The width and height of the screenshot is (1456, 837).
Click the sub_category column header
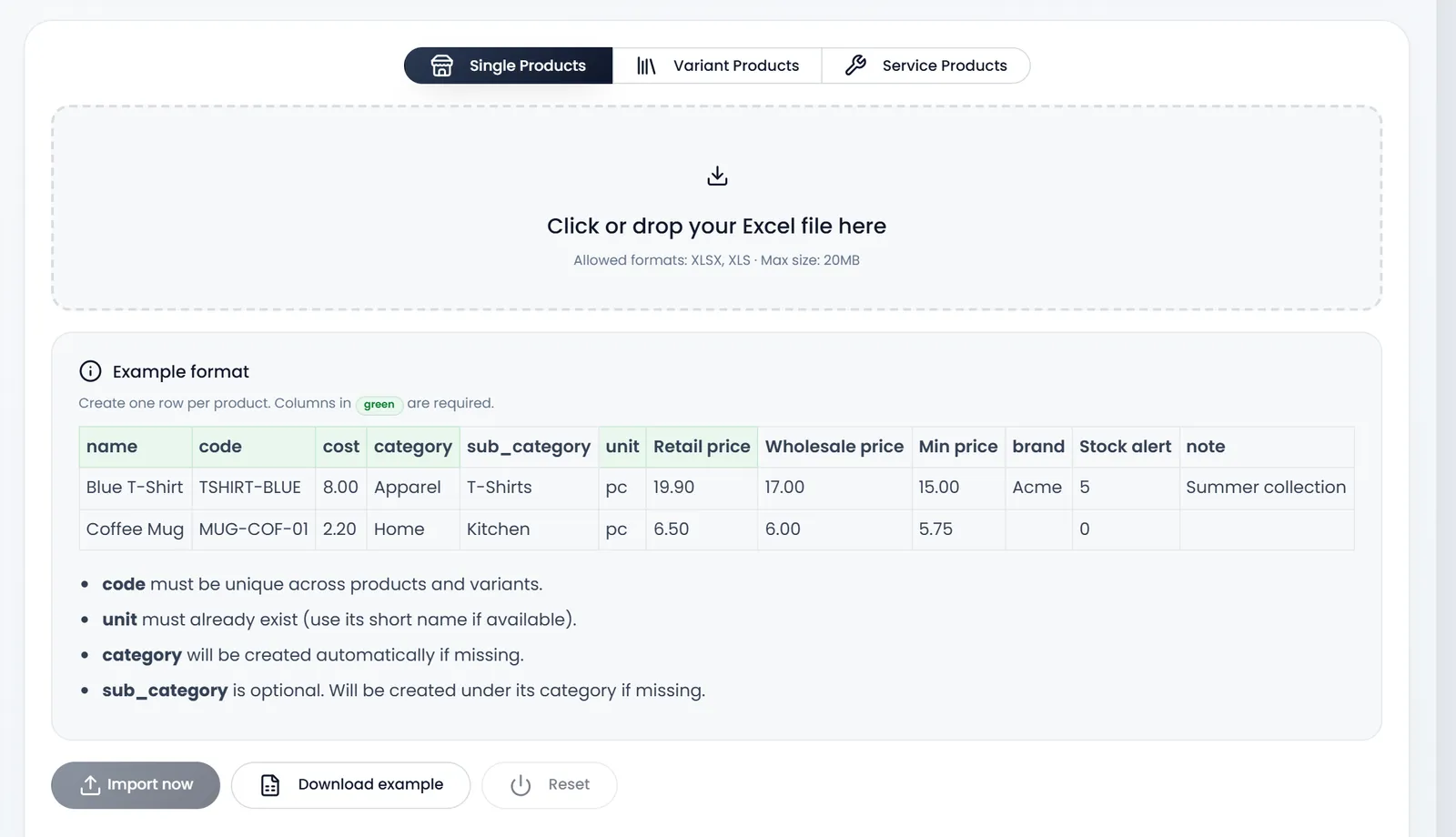[529, 447]
